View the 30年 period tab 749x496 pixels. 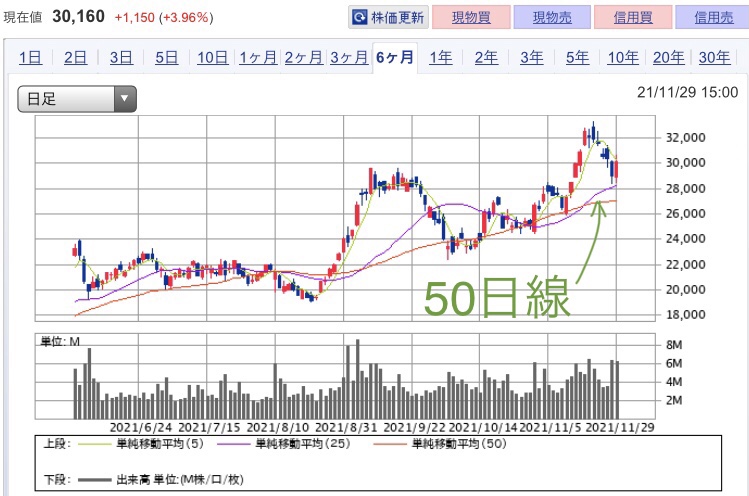pyautogui.click(x=713, y=57)
